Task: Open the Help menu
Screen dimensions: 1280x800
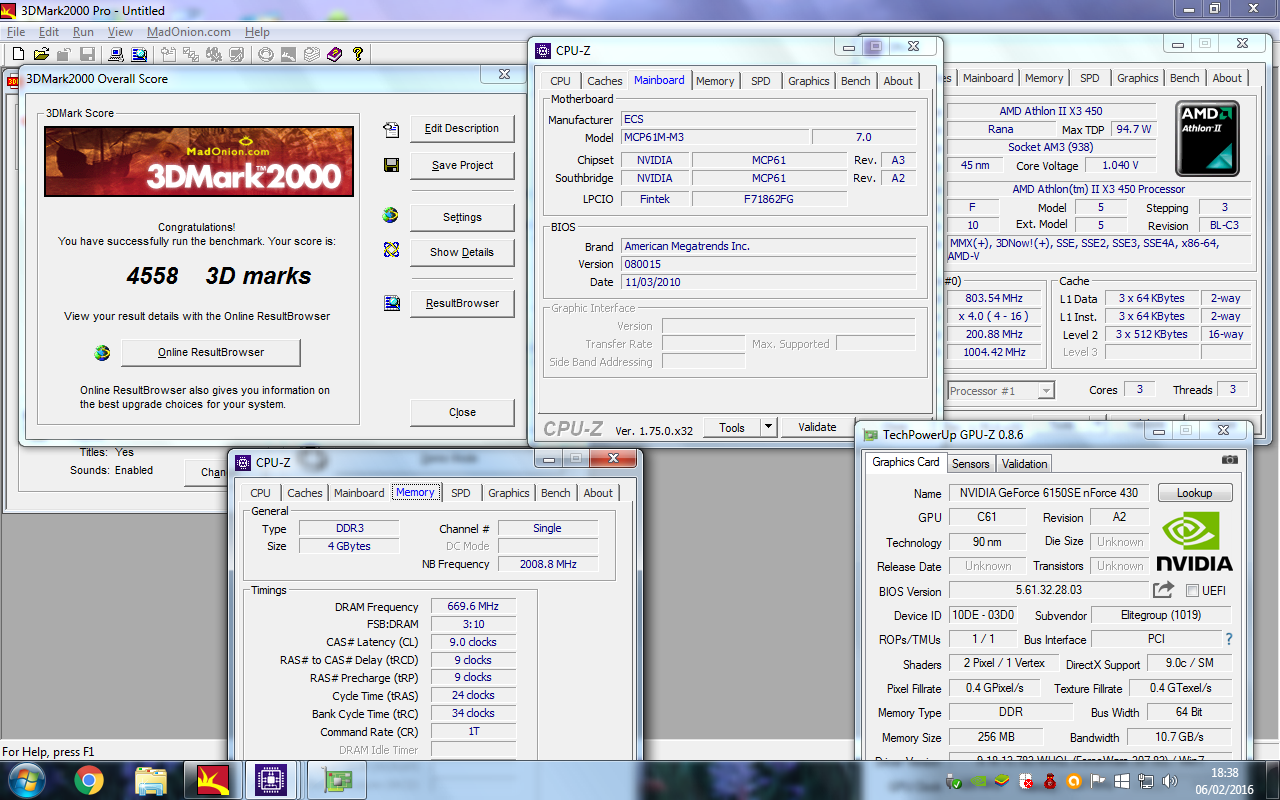Action: 257,32
